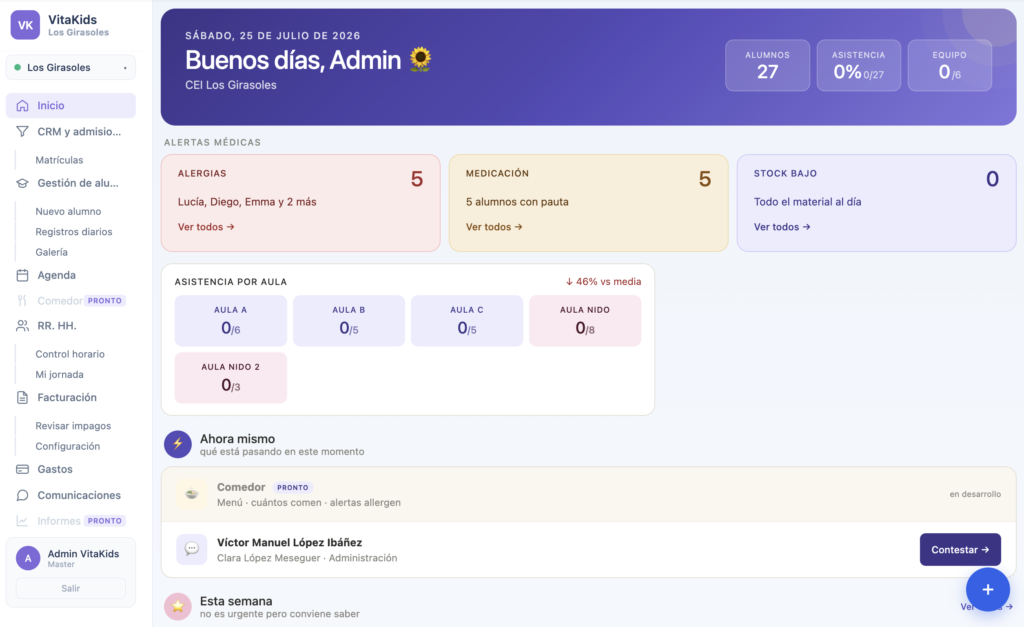
Task: Click the document icon beside Facturación
Action: coord(22,397)
